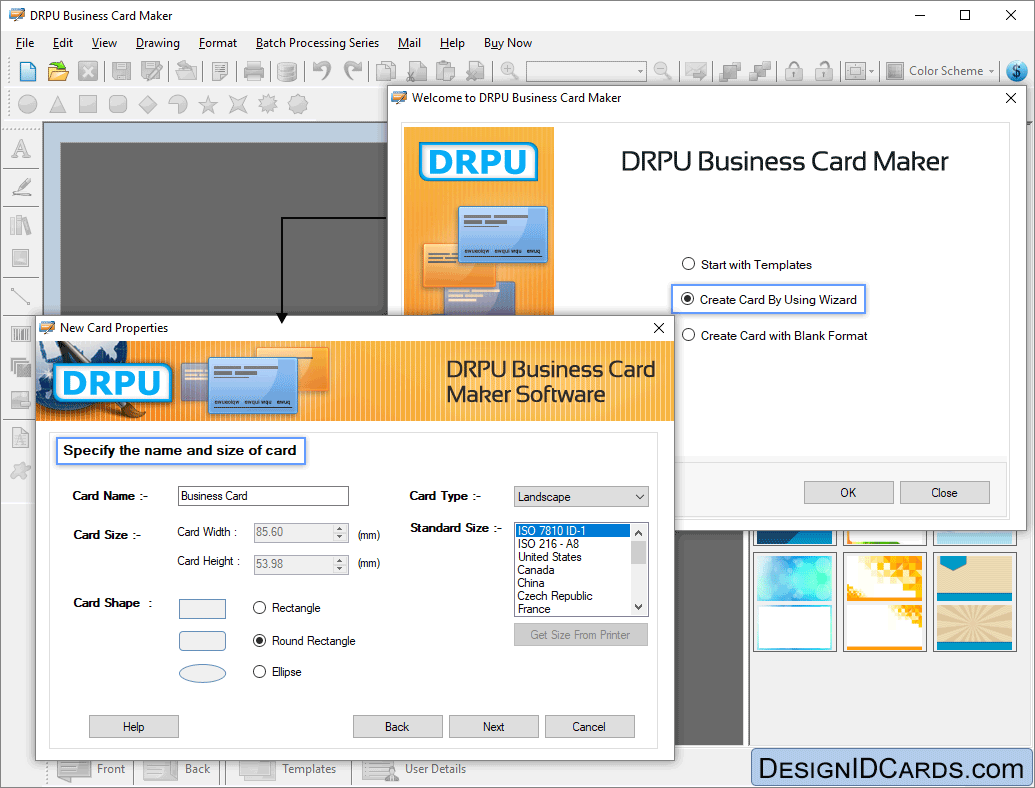Open the Buy Now menu

tap(508, 43)
